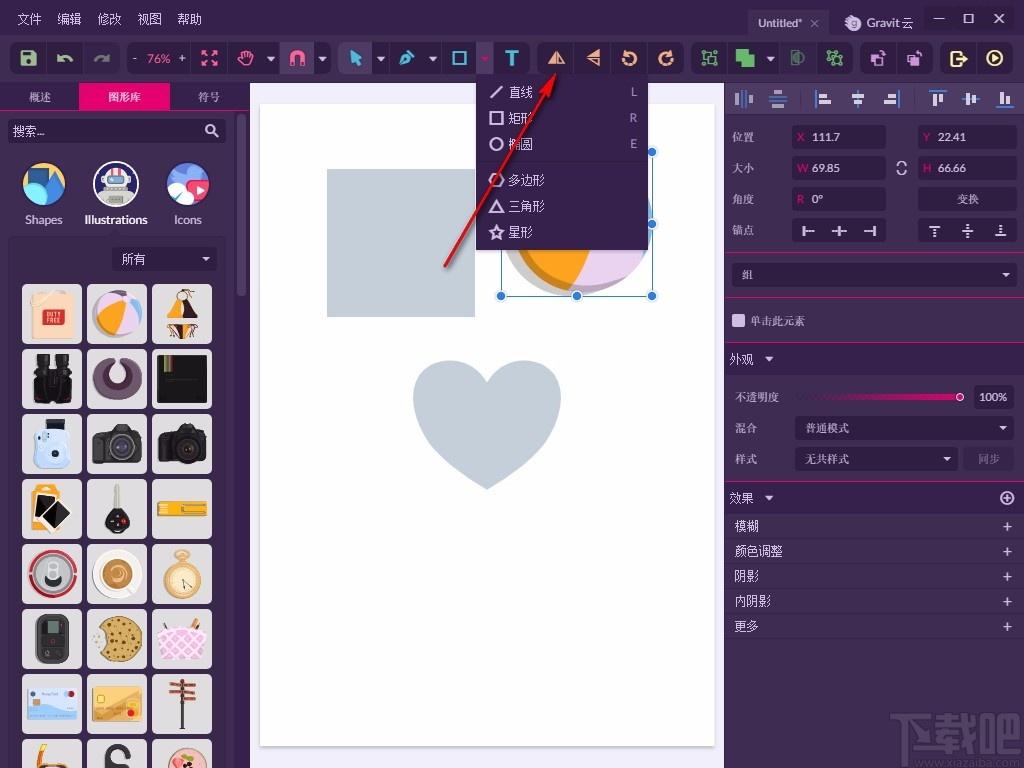
Task: Align bottom edges icon in panel
Action: point(1005,99)
